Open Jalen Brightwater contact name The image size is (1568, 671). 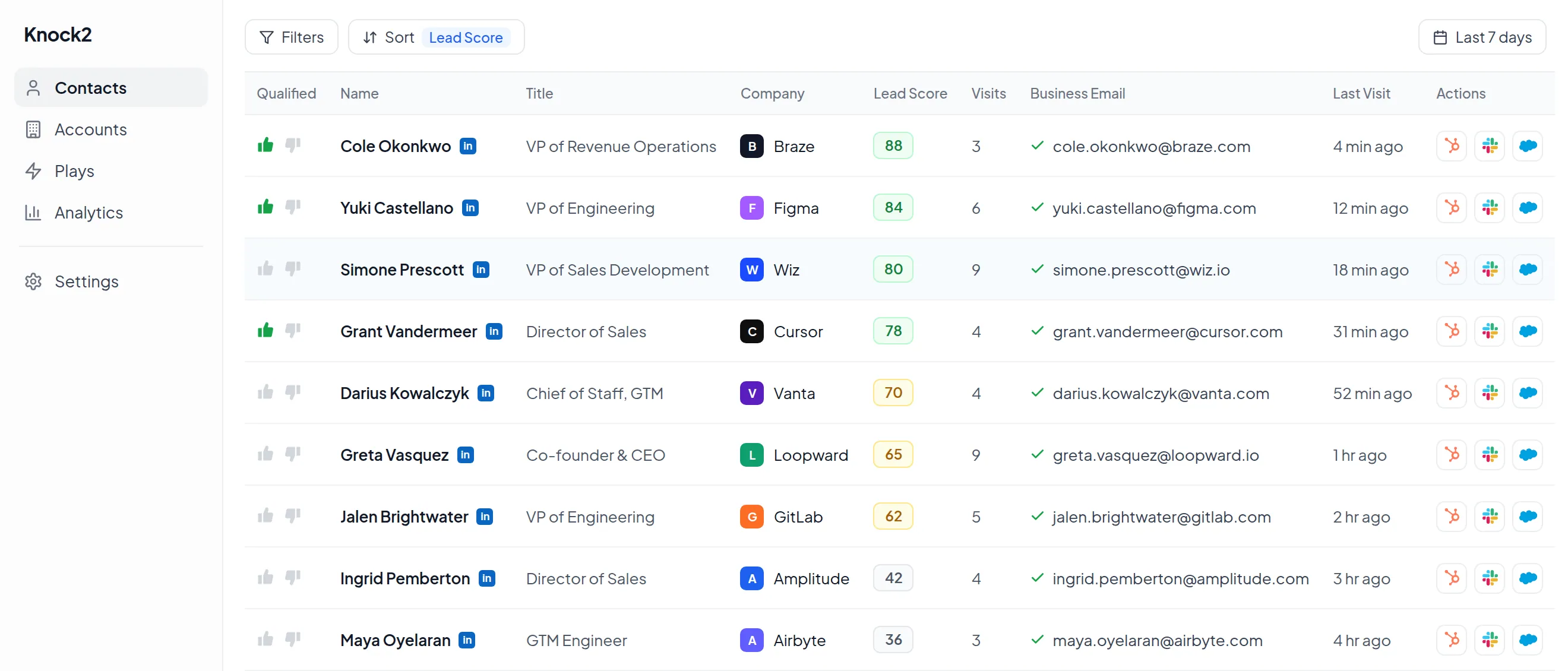(x=404, y=517)
